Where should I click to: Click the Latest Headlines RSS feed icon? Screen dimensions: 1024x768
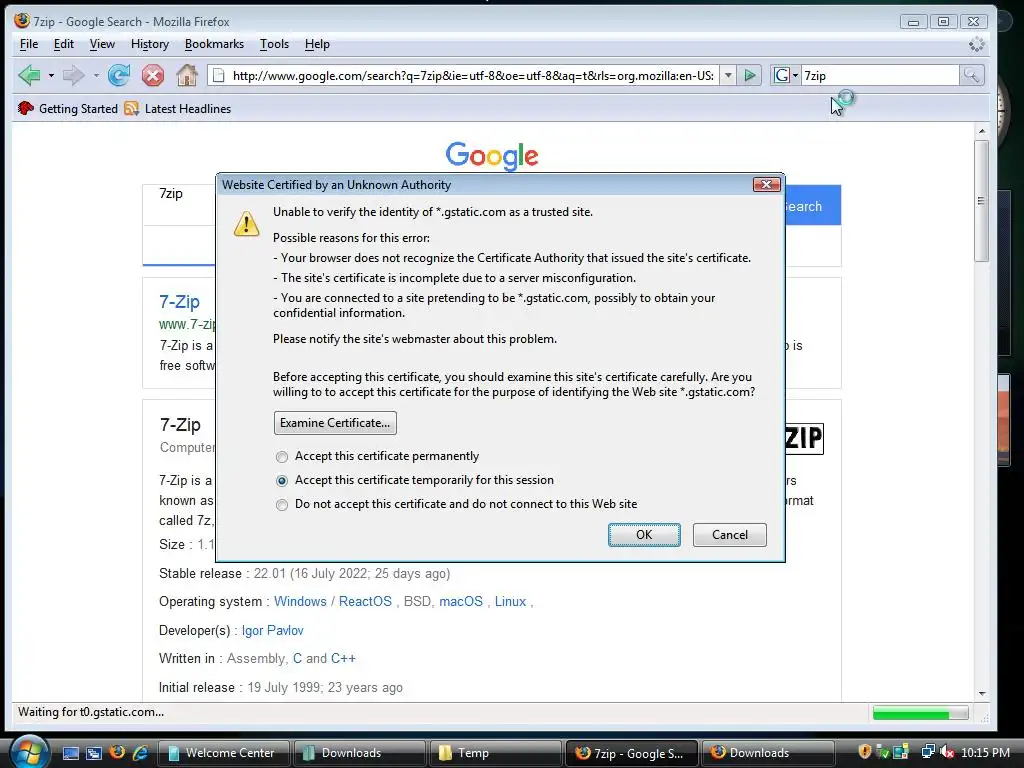click(132, 108)
